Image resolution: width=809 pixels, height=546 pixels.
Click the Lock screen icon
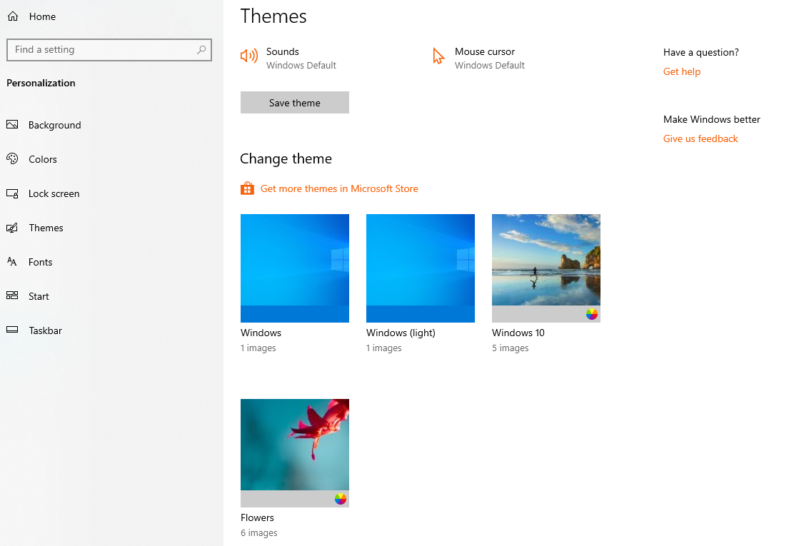(x=12, y=194)
